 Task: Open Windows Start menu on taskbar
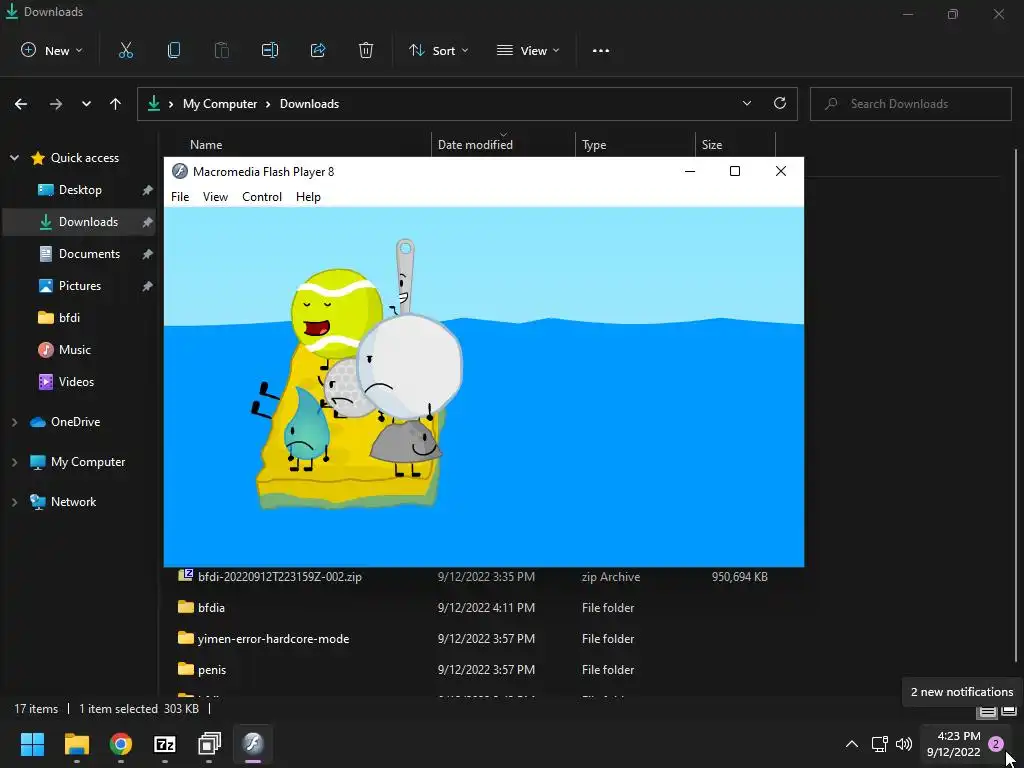coord(32,744)
